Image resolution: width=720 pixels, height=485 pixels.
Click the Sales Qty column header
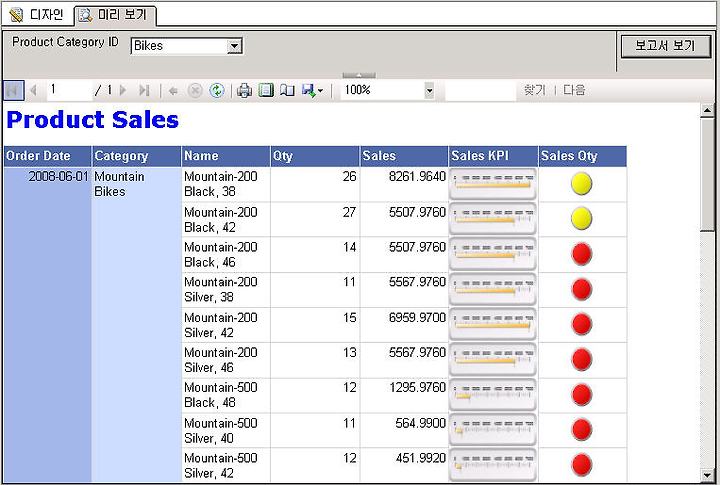[x=582, y=156]
